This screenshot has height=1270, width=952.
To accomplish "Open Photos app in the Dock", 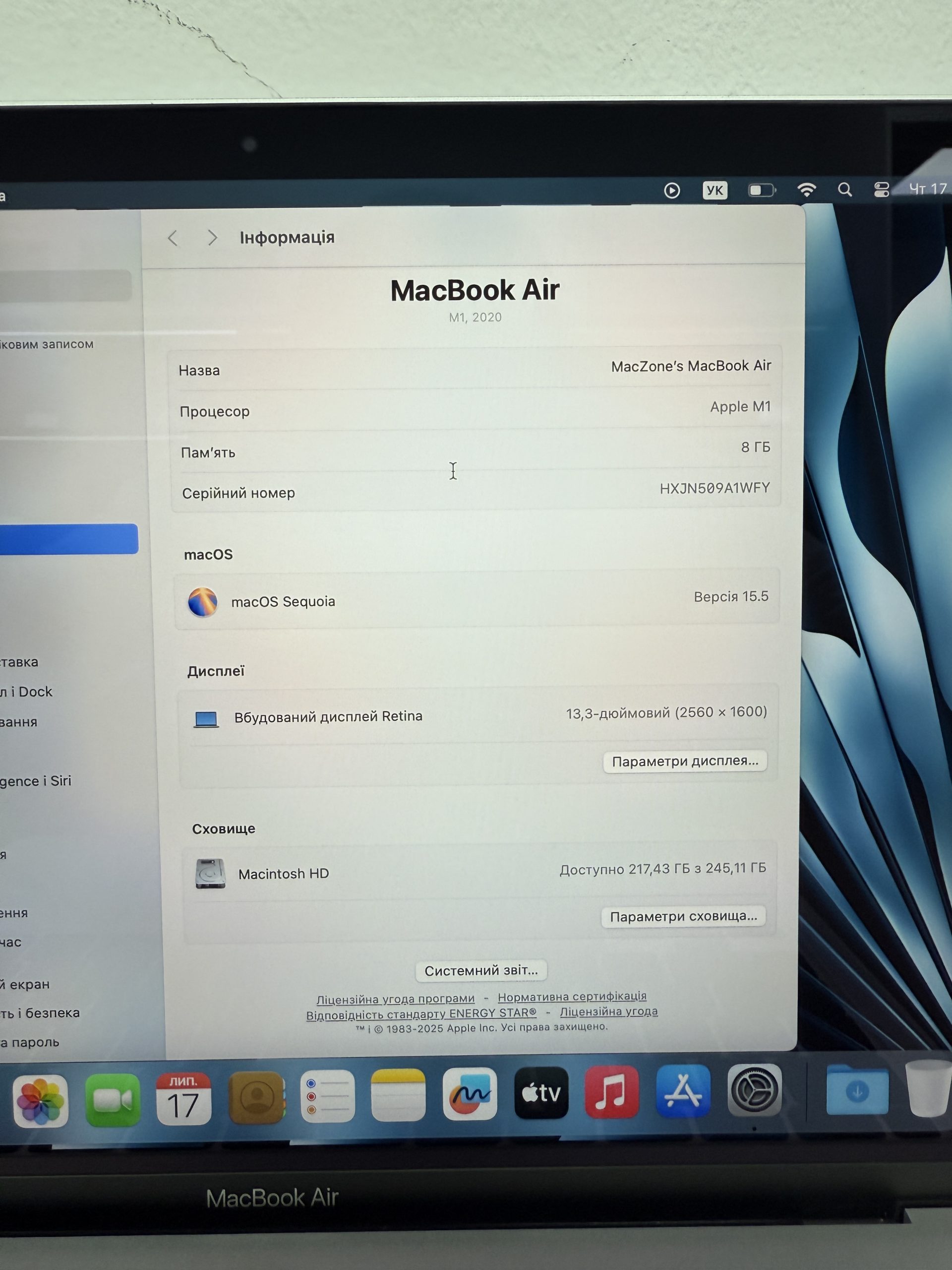I will pos(40,1101).
